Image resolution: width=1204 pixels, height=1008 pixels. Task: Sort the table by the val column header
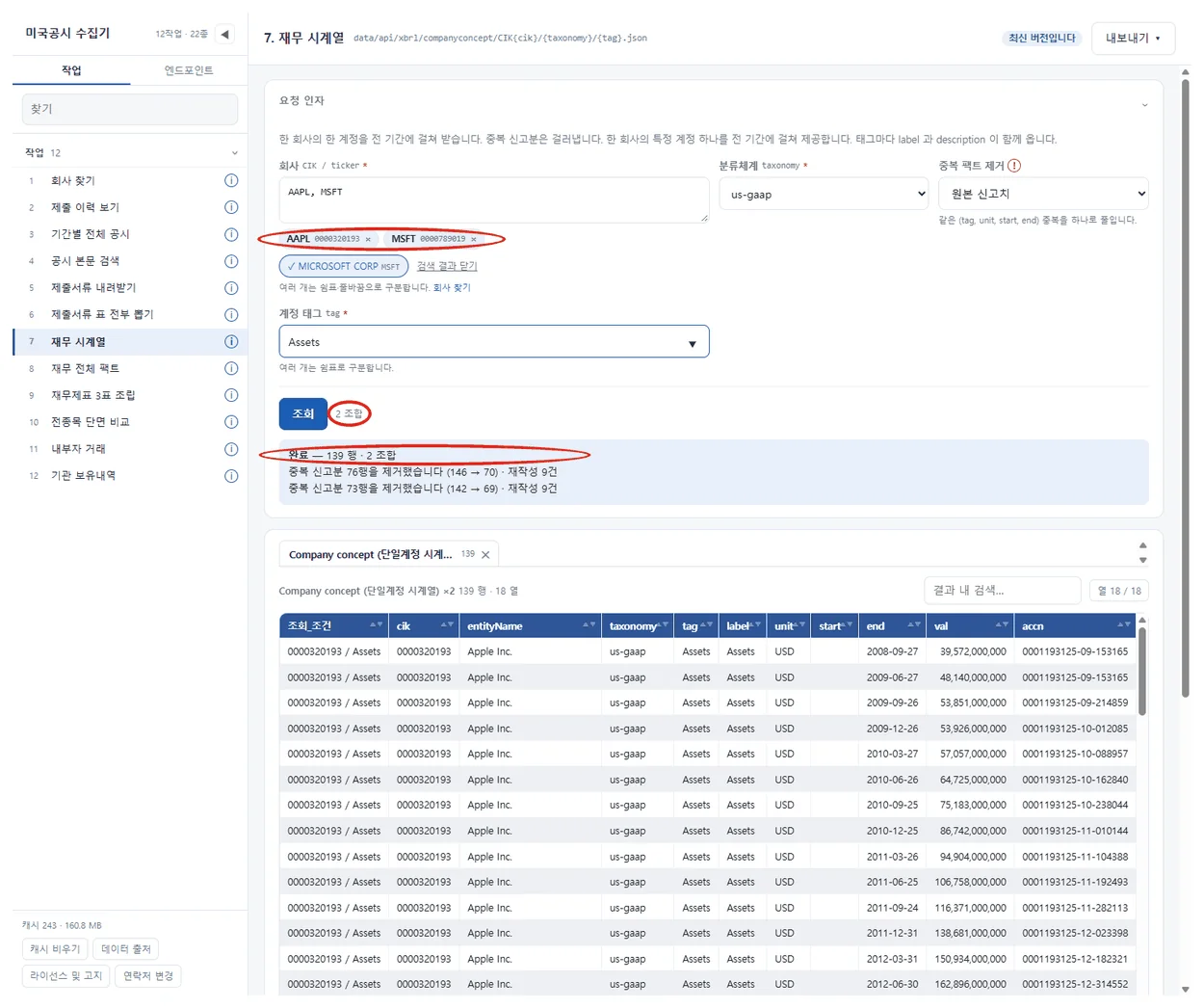pyautogui.click(x=971, y=626)
